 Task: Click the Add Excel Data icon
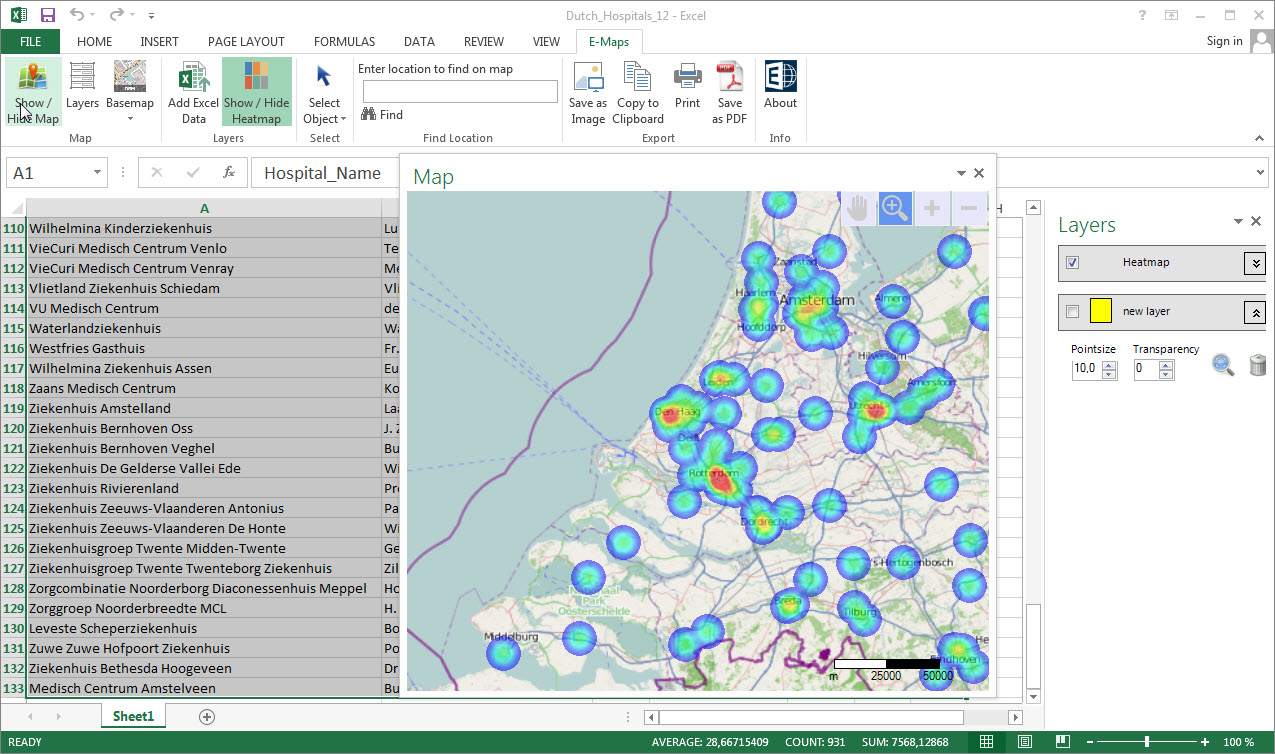[193, 90]
